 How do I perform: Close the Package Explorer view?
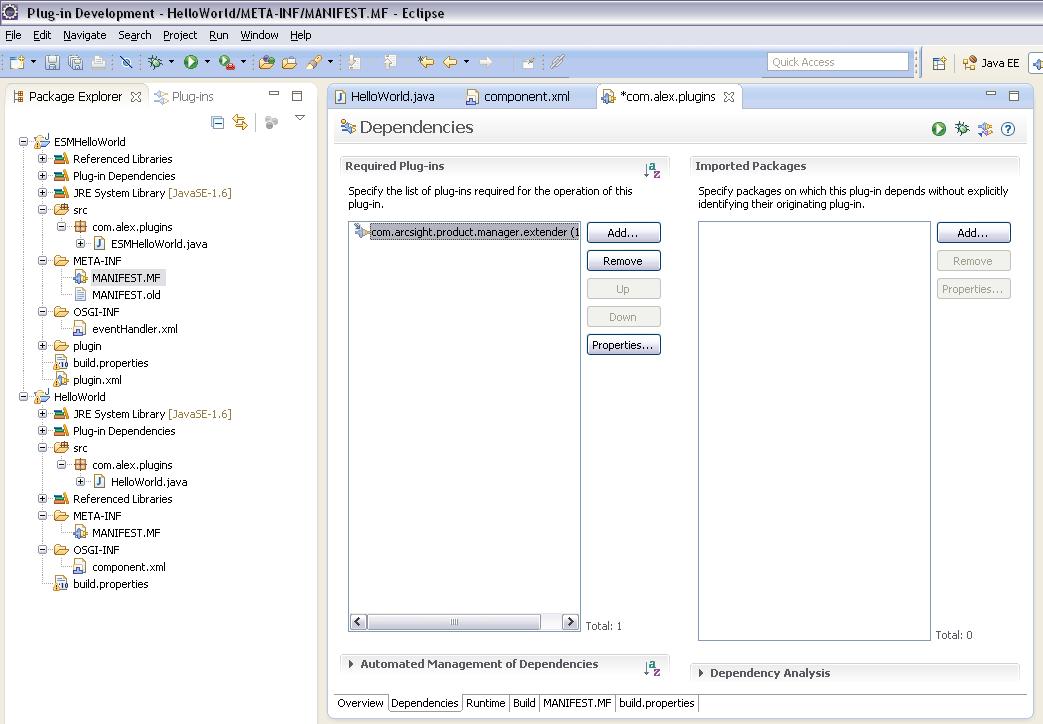136,96
